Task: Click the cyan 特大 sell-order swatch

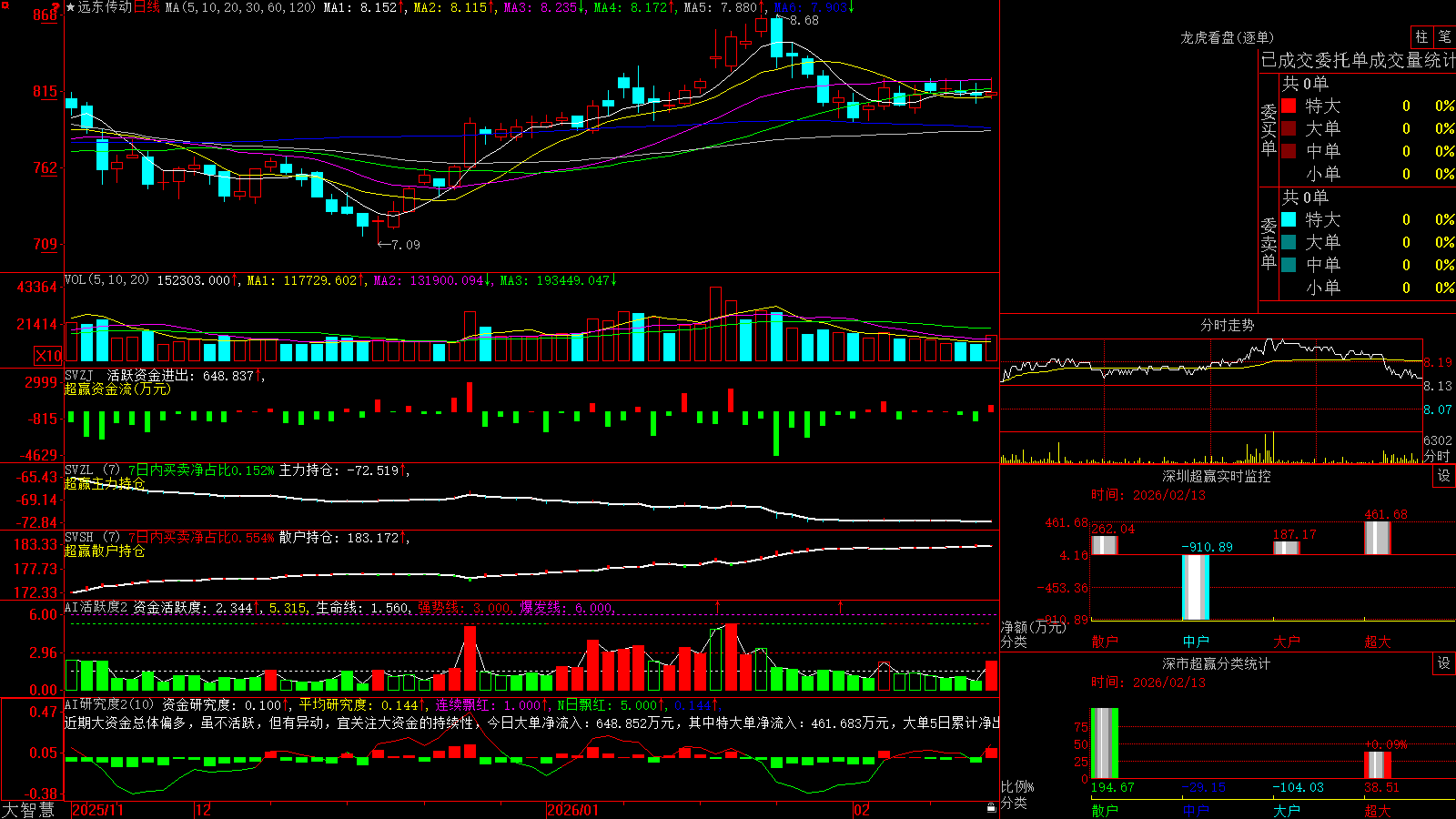Action: (1289, 219)
